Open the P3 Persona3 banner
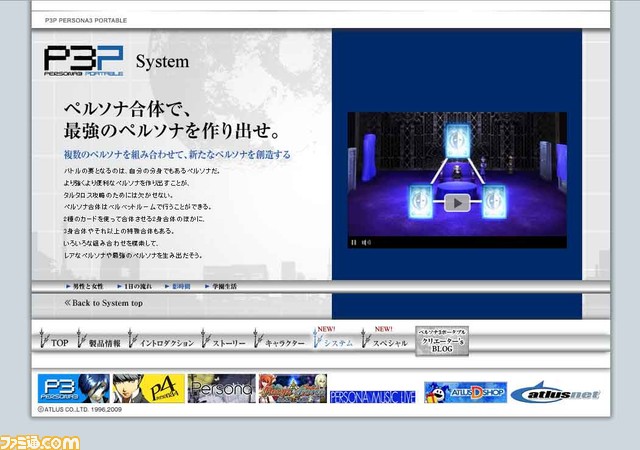Image resolution: width=640 pixels, height=450 pixels. click(x=73, y=388)
